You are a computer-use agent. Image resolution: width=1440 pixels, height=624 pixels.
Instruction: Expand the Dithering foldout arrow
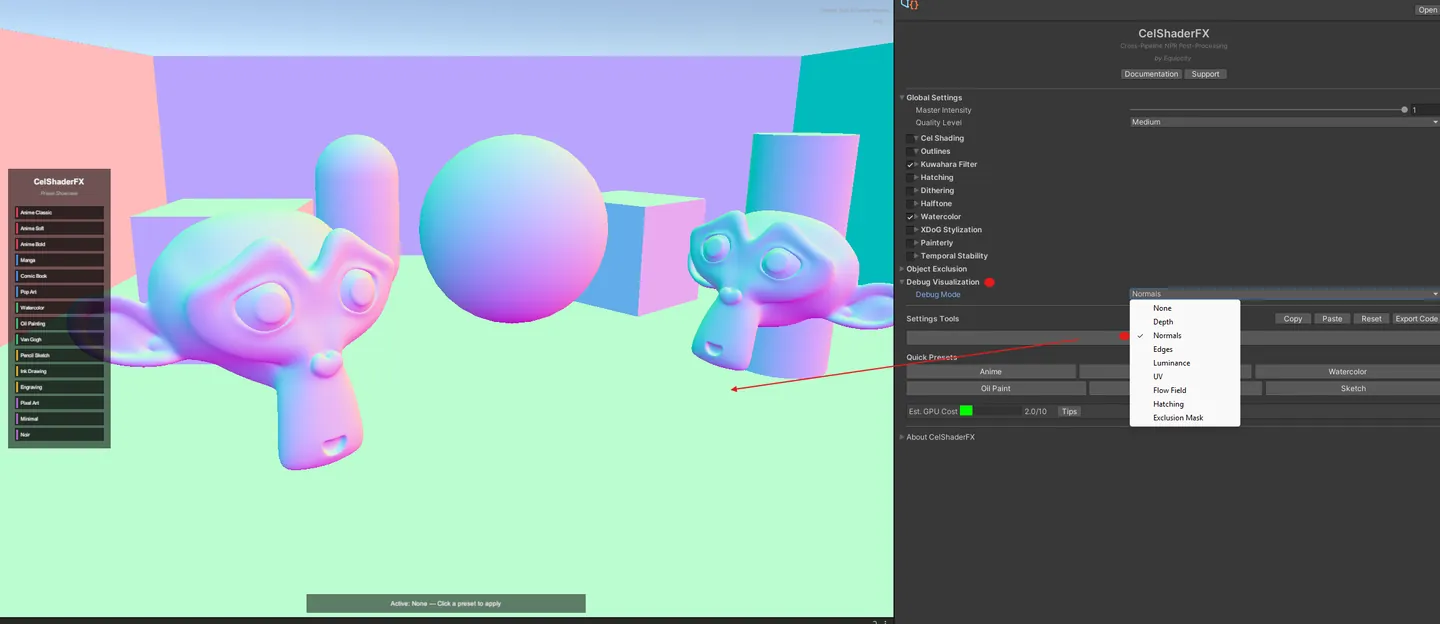(x=917, y=190)
